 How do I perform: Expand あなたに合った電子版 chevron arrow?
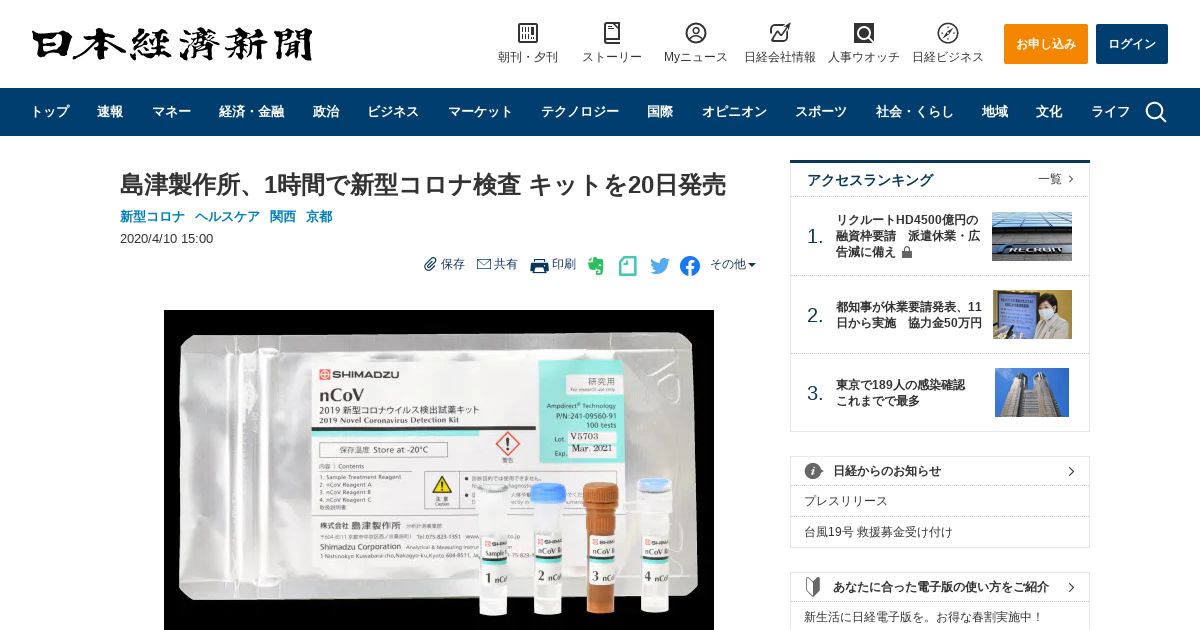tap(1071, 587)
